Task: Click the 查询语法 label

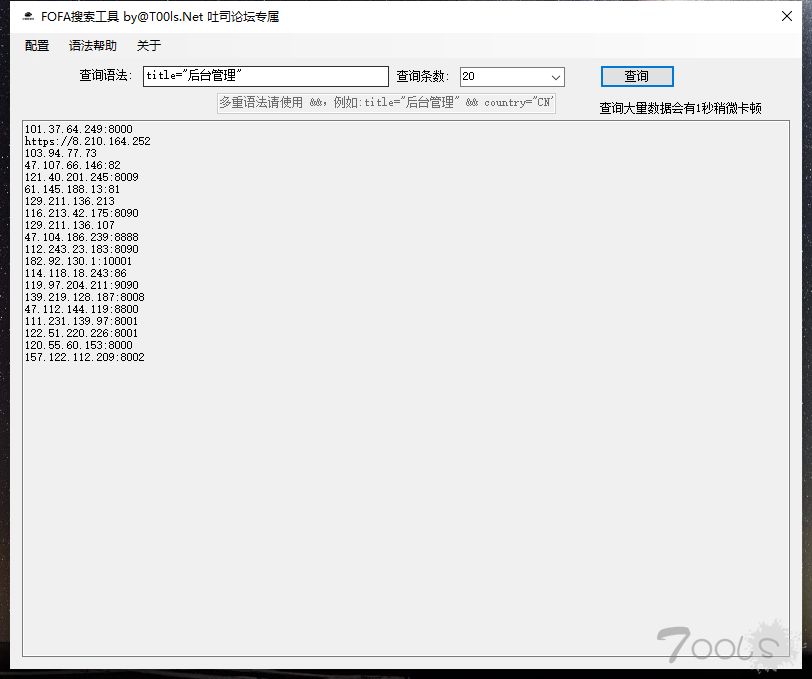Action: tap(105, 76)
